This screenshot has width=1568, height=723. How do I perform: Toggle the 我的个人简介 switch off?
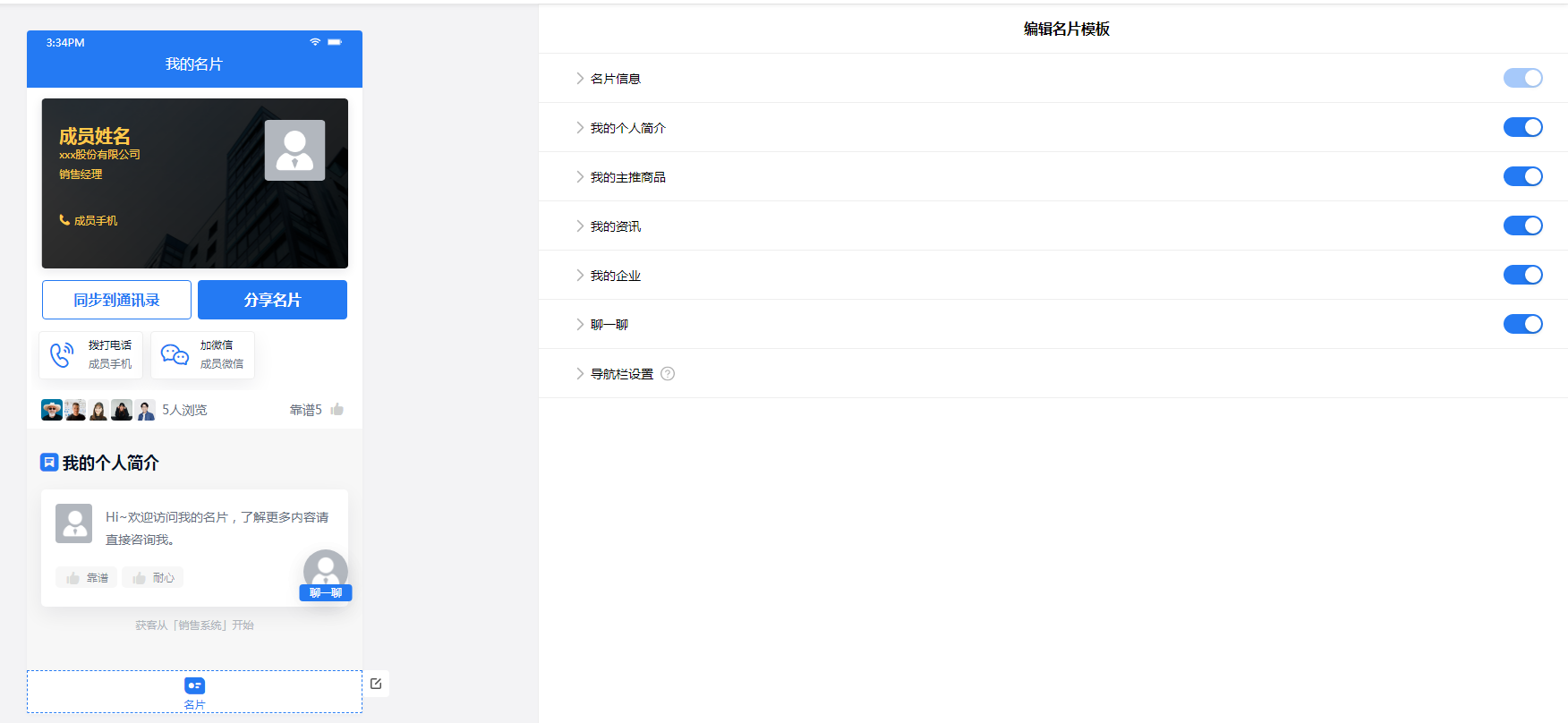(x=1522, y=127)
